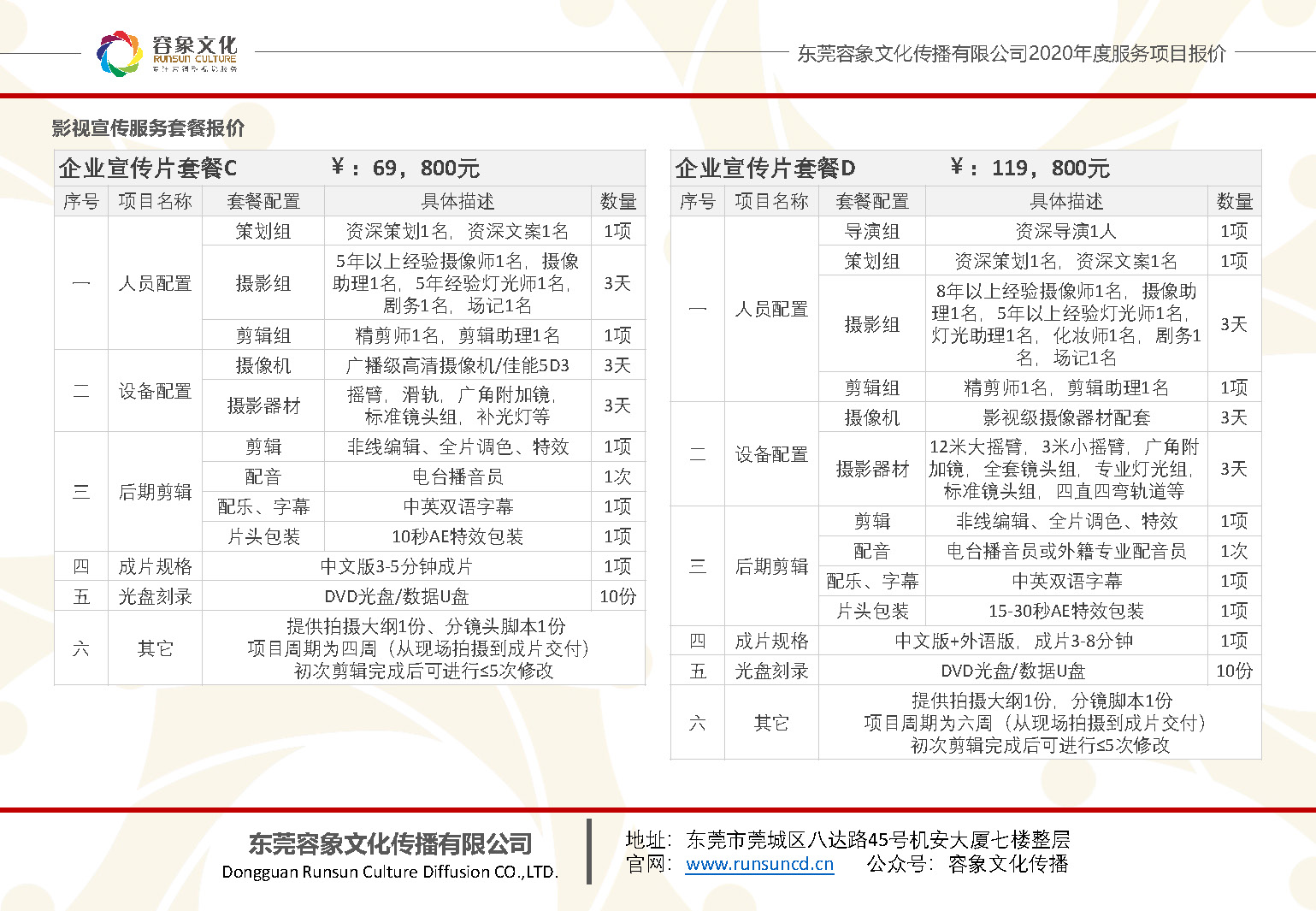Click 片头包装 cell in package D table

[872, 611]
